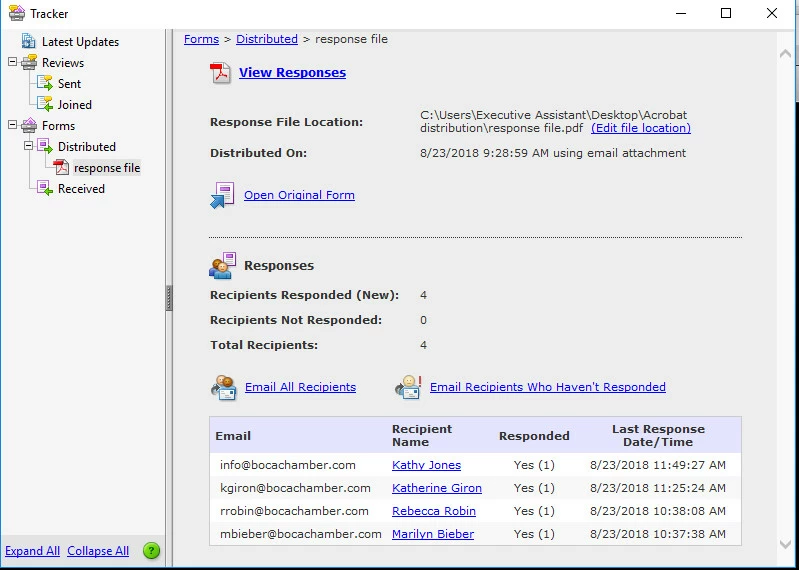Screen dimensions: 799x570
Task: Open the Forms breadcrumb link
Action: 201,39
